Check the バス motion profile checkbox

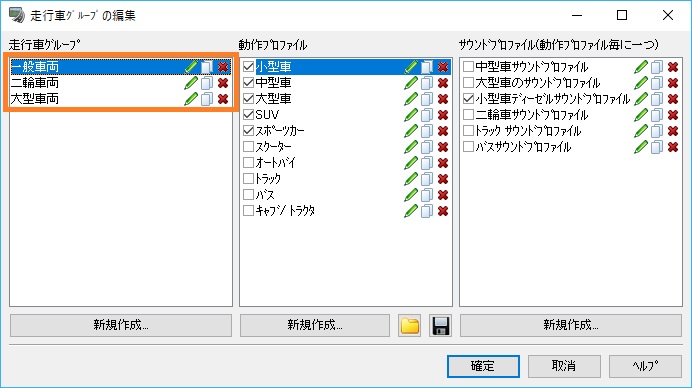[x=248, y=195]
